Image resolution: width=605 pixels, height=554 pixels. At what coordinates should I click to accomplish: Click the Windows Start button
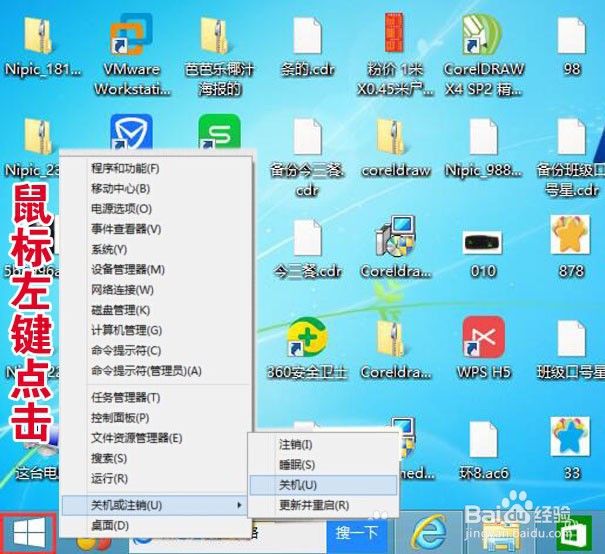29,534
